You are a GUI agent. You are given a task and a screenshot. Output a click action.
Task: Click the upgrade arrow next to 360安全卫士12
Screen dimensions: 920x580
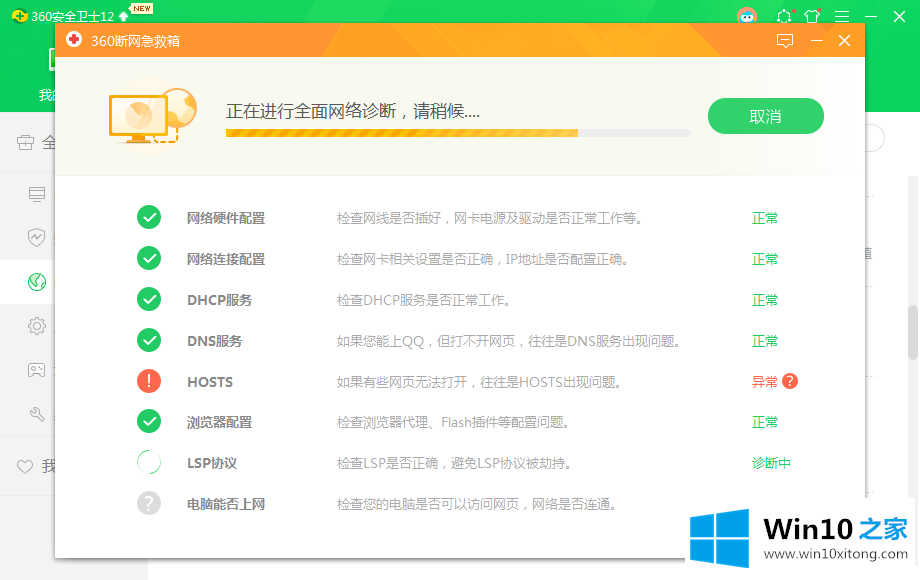(x=123, y=16)
